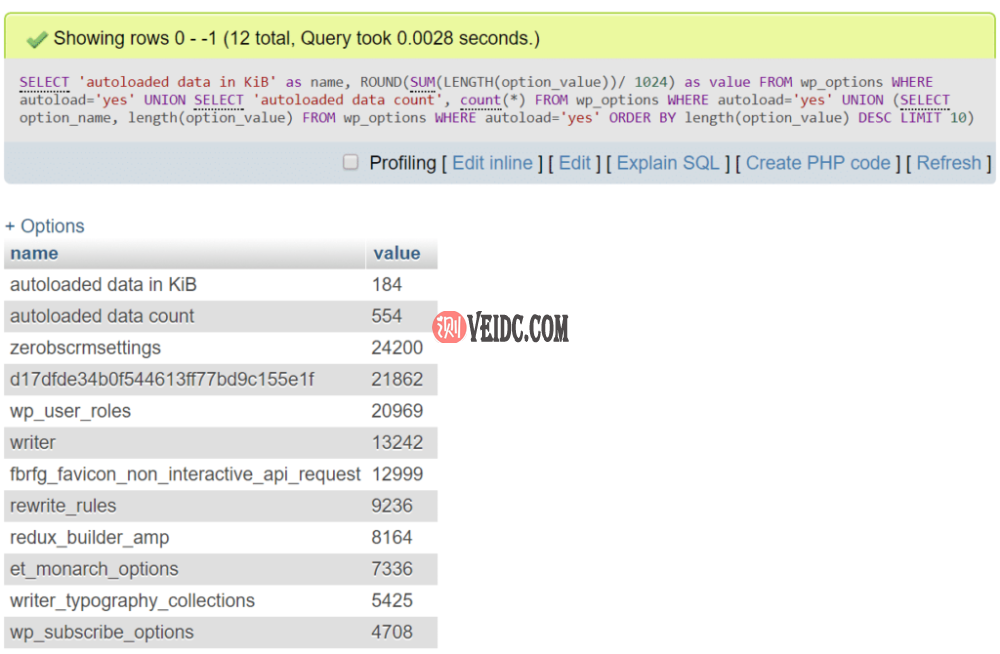Refresh the query results
Image resolution: width=1000 pixels, height=654 pixels.
948,163
